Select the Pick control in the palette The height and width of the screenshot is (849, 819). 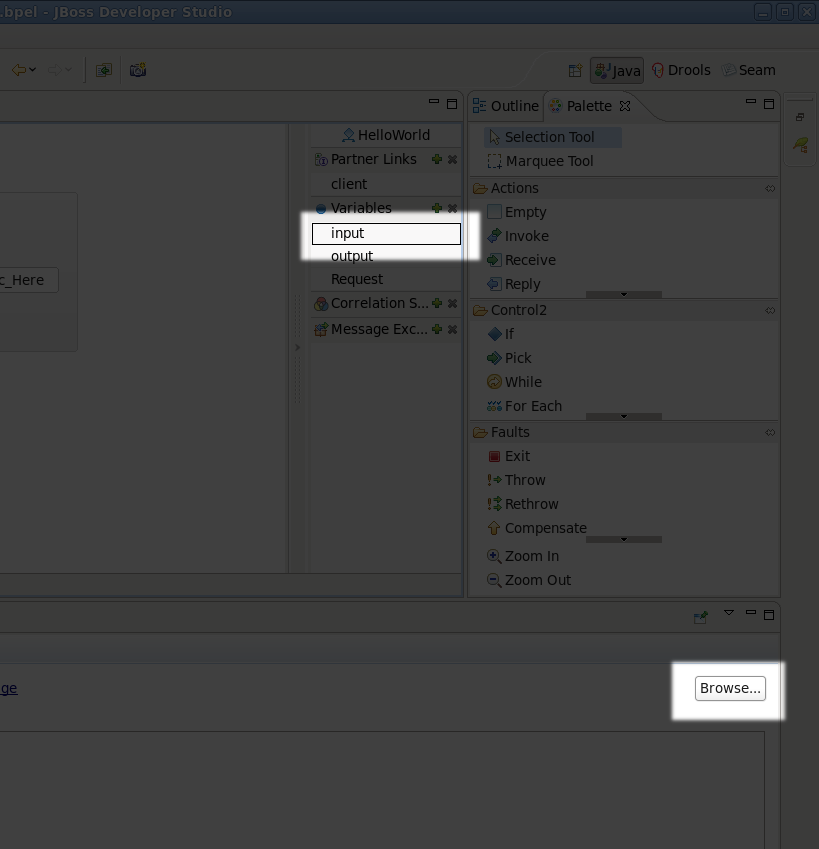519,358
